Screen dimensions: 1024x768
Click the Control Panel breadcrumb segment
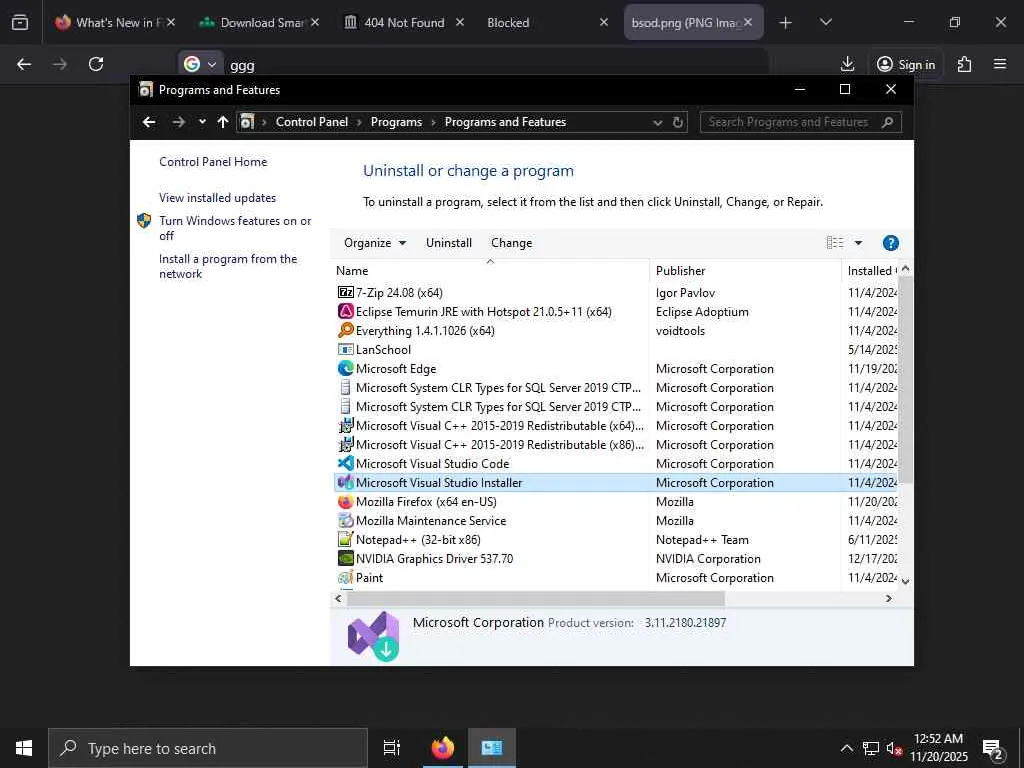(x=312, y=122)
